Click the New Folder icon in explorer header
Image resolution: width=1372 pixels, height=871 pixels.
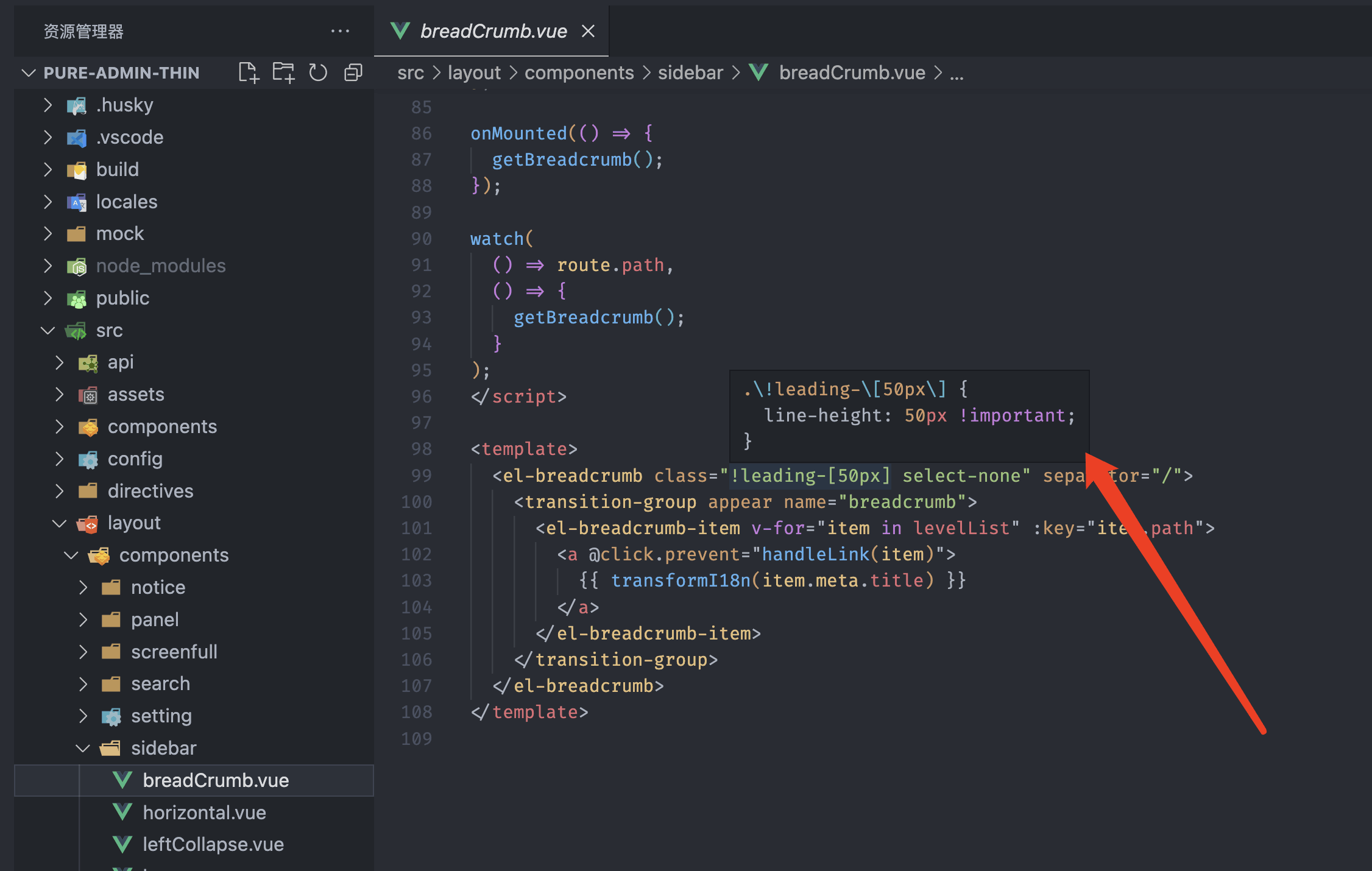point(283,72)
